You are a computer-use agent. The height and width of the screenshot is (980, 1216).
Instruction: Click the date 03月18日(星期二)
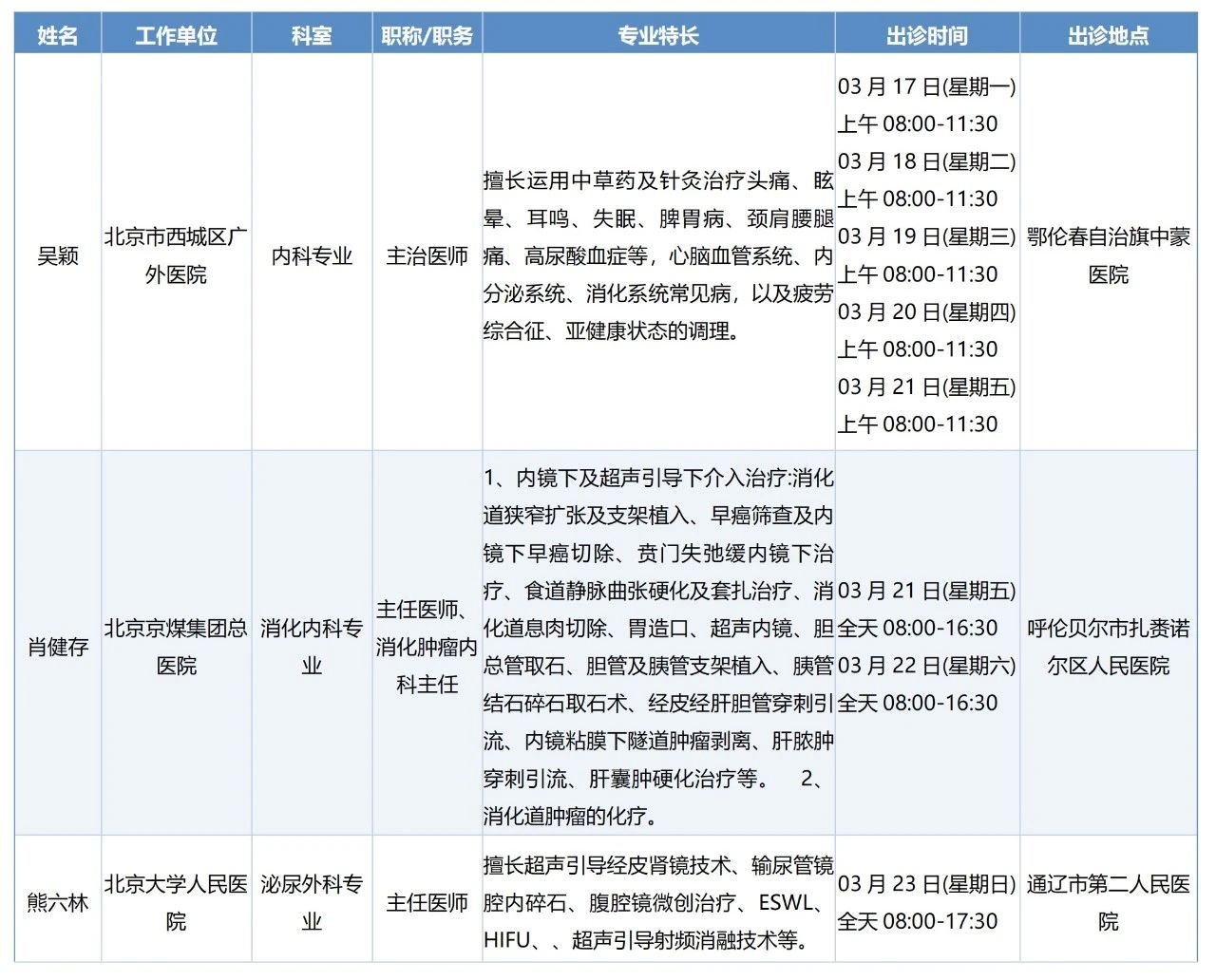[927, 161]
